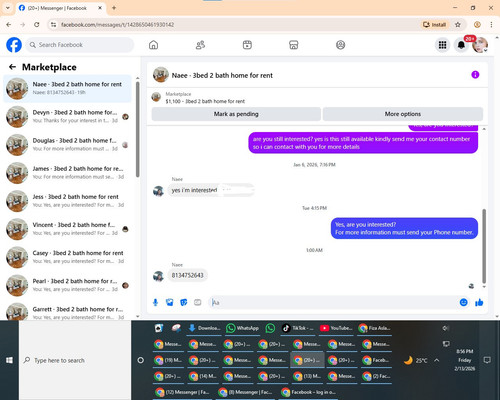This screenshot has width=500, height=400.
Task: Open the emoji picker in message box
Action: [463, 302]
